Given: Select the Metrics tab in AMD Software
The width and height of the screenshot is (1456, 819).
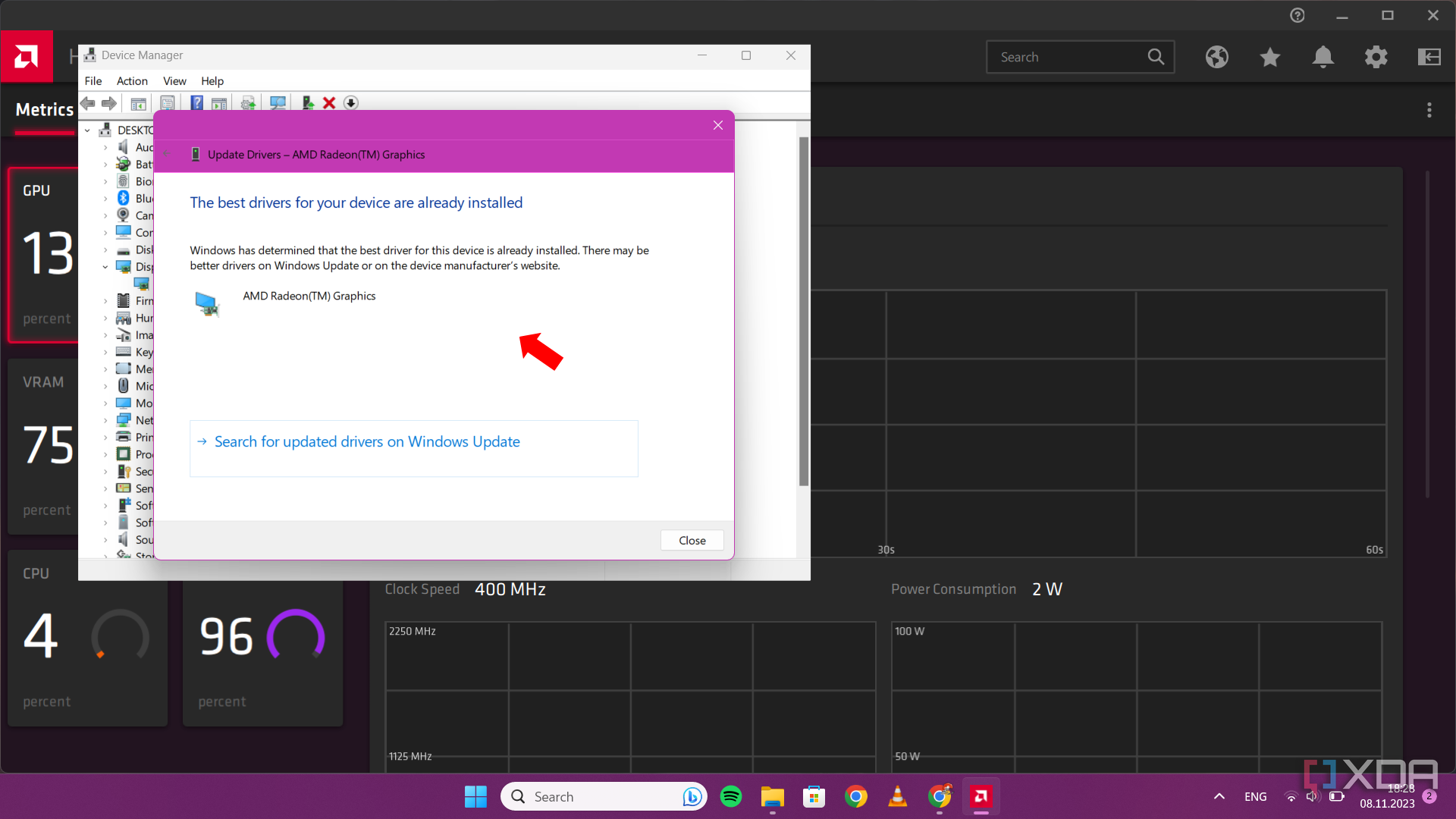Looking at the screenshot, I should (45, 110).
